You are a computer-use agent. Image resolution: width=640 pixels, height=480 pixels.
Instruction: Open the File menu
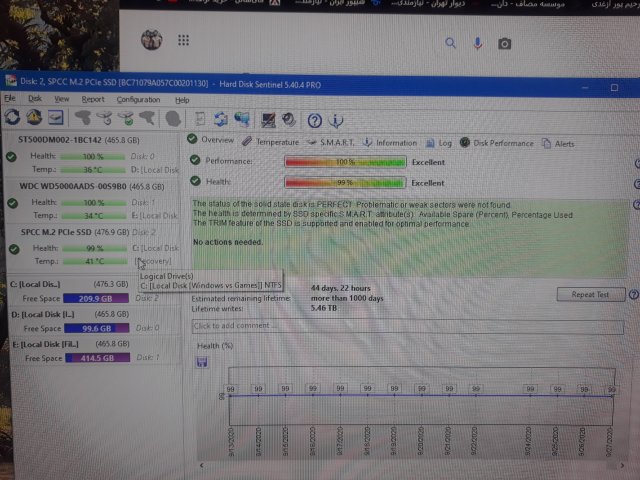tap(10, 99)
